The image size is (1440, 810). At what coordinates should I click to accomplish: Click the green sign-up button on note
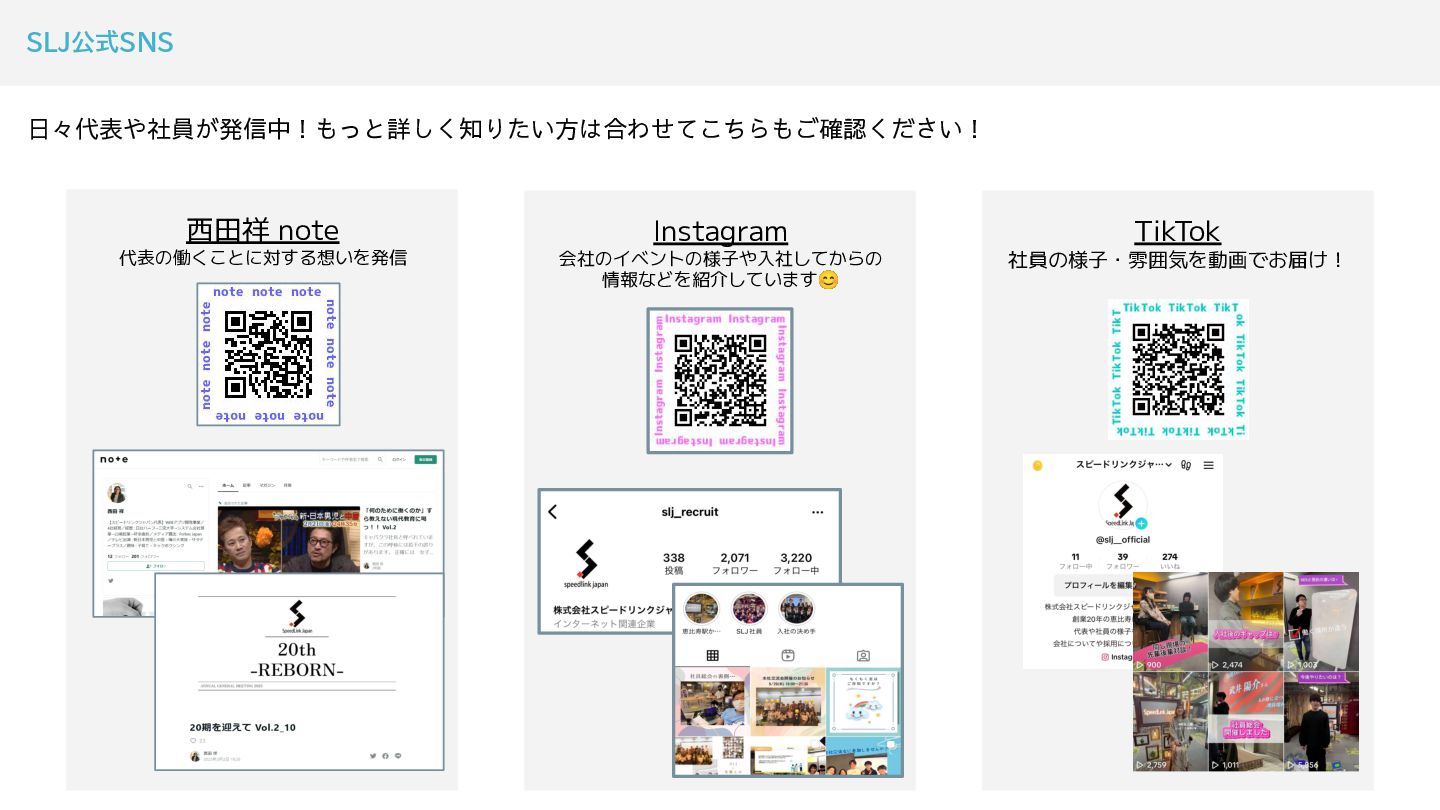(x=426, y=459)
